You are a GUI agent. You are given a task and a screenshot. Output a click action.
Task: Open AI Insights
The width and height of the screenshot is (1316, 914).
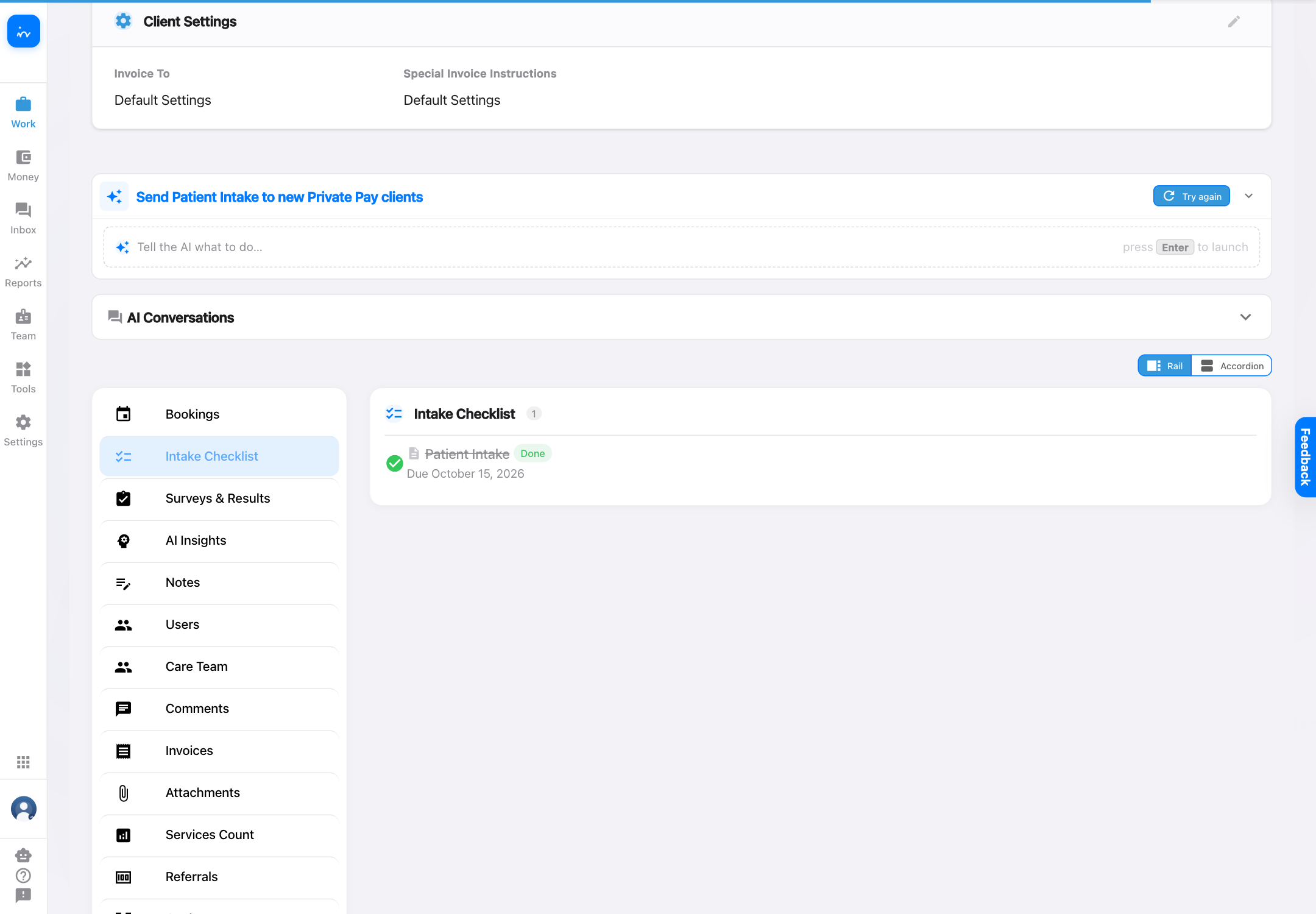(x=219, y=540)
